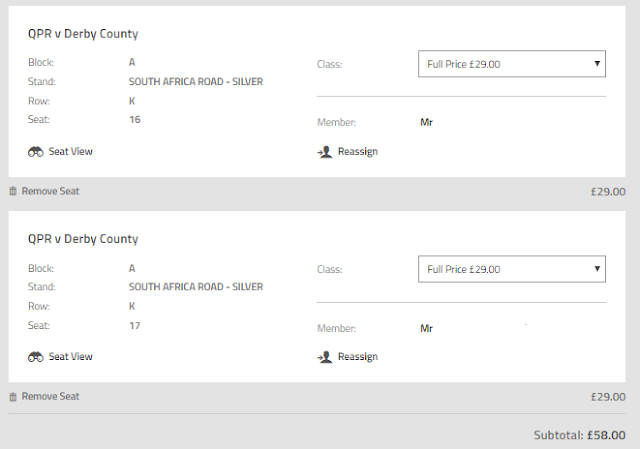Click member name Mr for seat 16
640x449 pixels.
pyautogui.click(x=427, y=123)
